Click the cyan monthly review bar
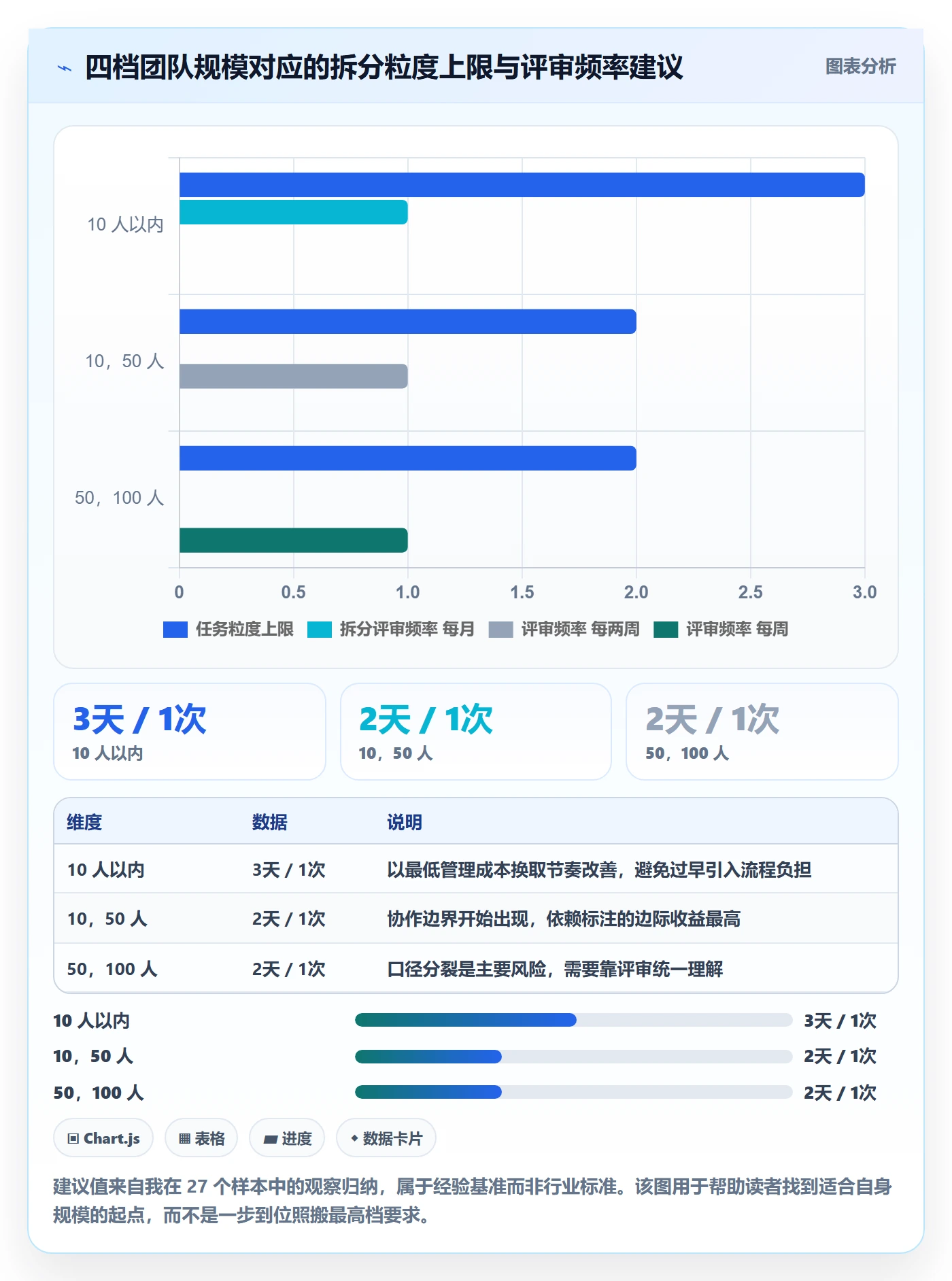The height and width of the screenshot is (1281, 952). tap(294, 212)
